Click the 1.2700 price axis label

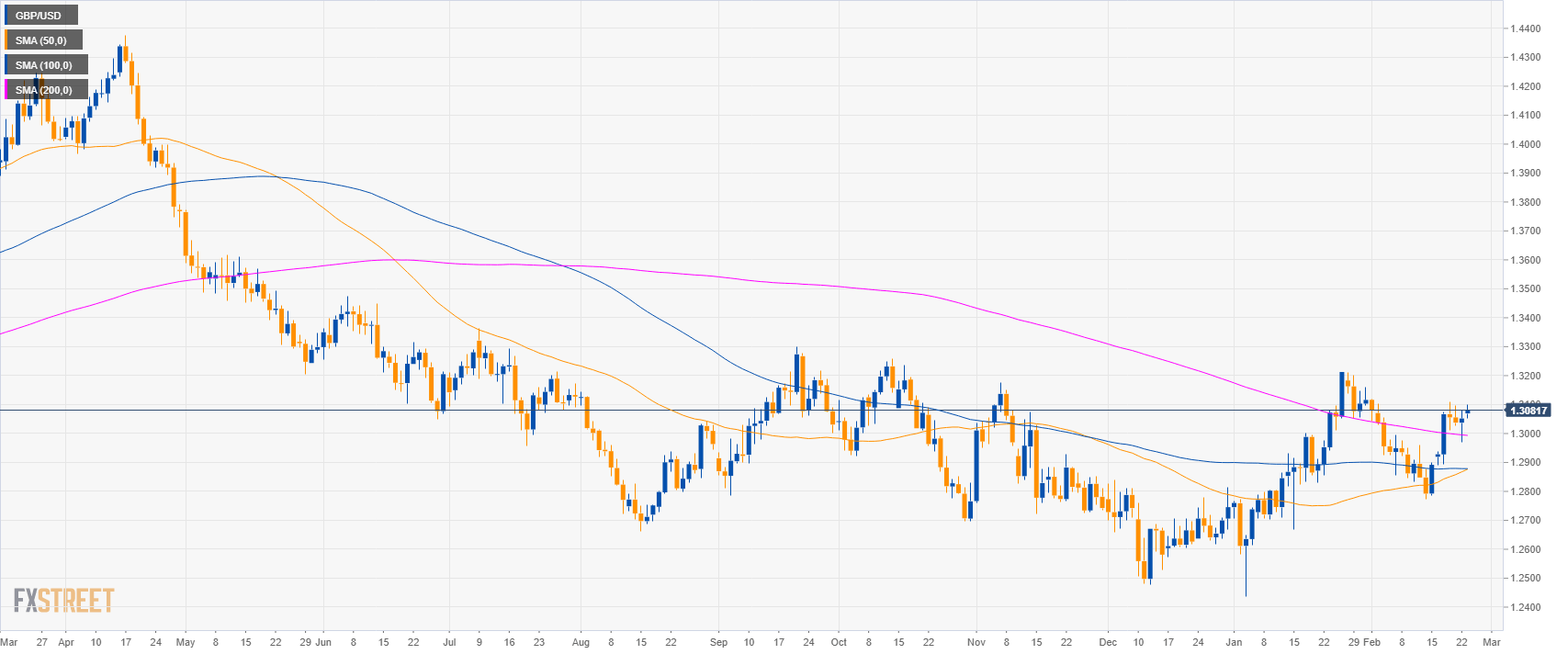(1526, 521)
